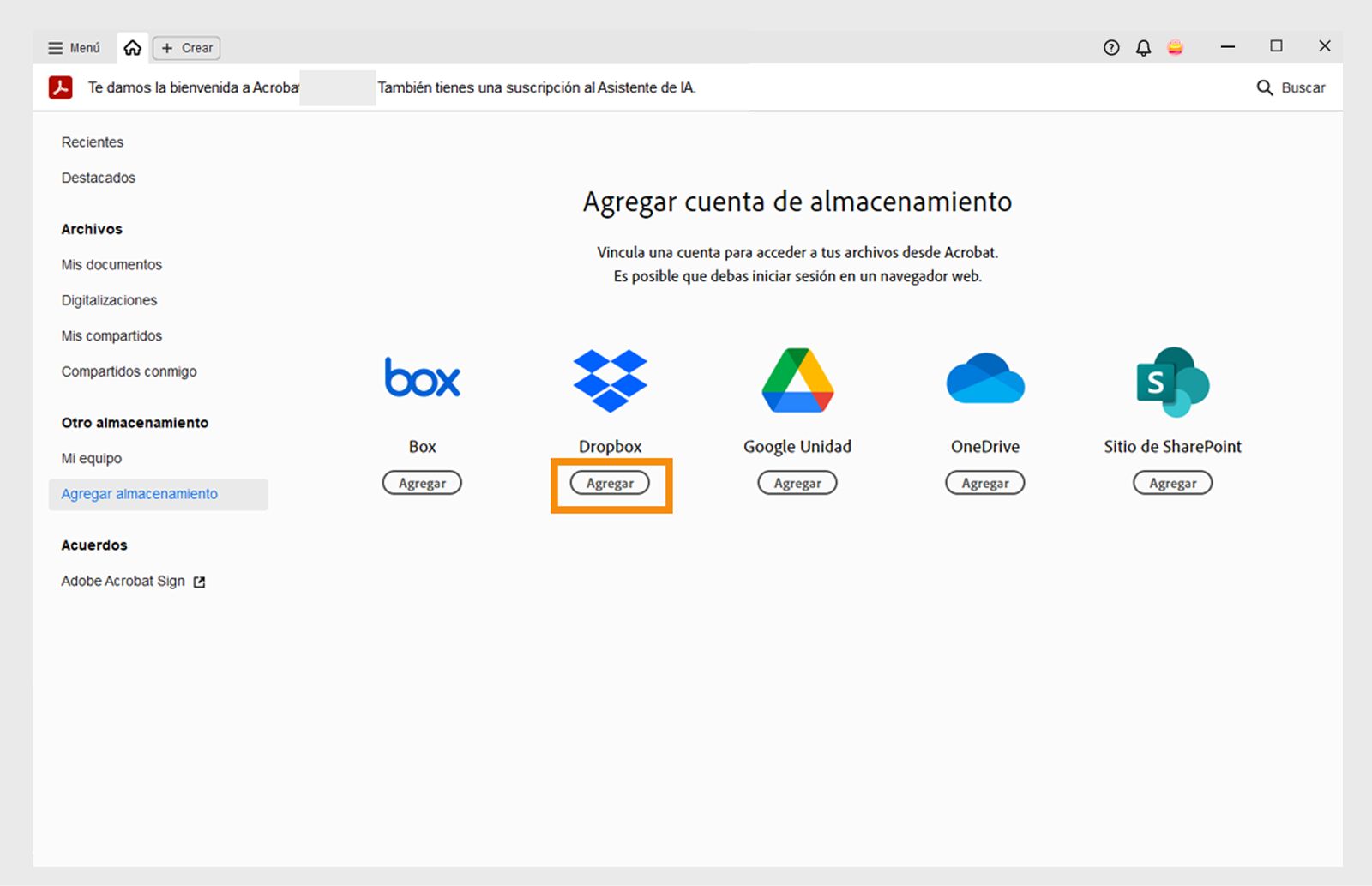Open the user profile avatar

pyautogui.click(x=1176, y=48)
